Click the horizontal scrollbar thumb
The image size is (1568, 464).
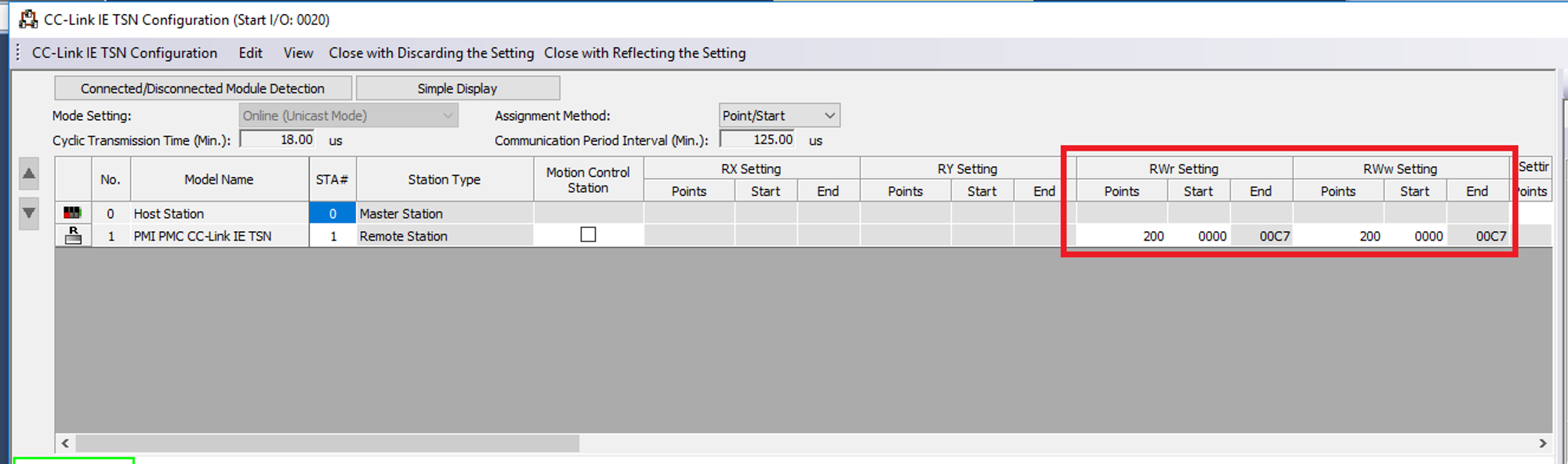327,444
